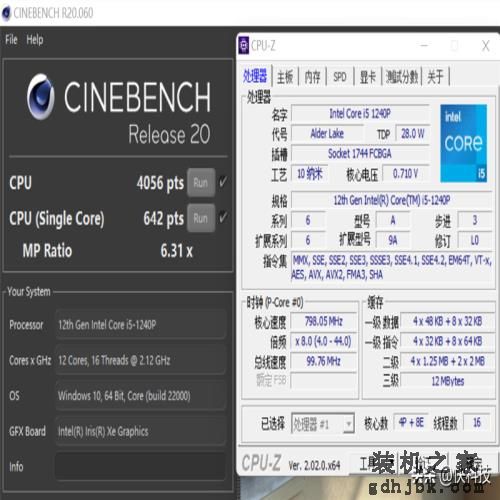Click the L3 cache 12 MBytes value

coord(448,381)
